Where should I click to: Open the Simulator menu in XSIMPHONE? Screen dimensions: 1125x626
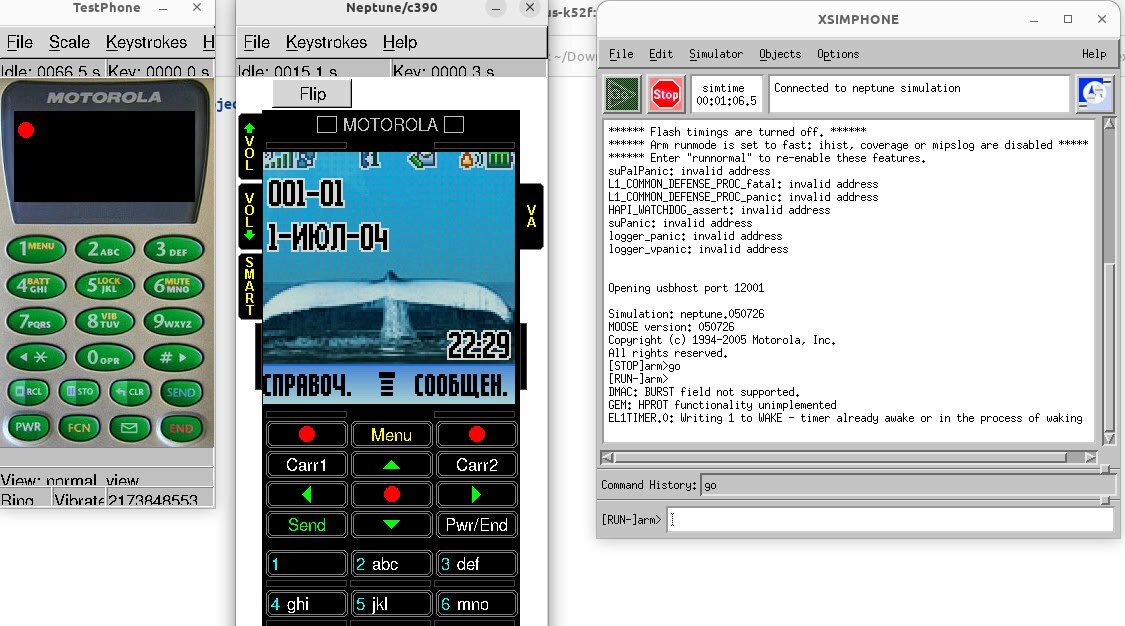[x=716, y=54]
